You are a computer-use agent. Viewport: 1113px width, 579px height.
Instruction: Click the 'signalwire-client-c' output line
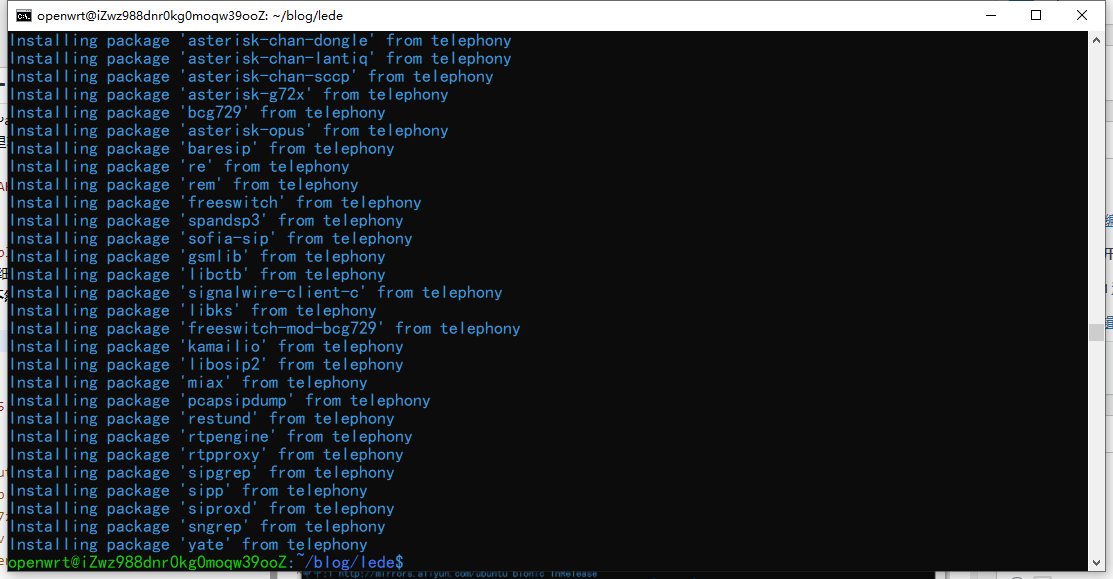point(255,293)
